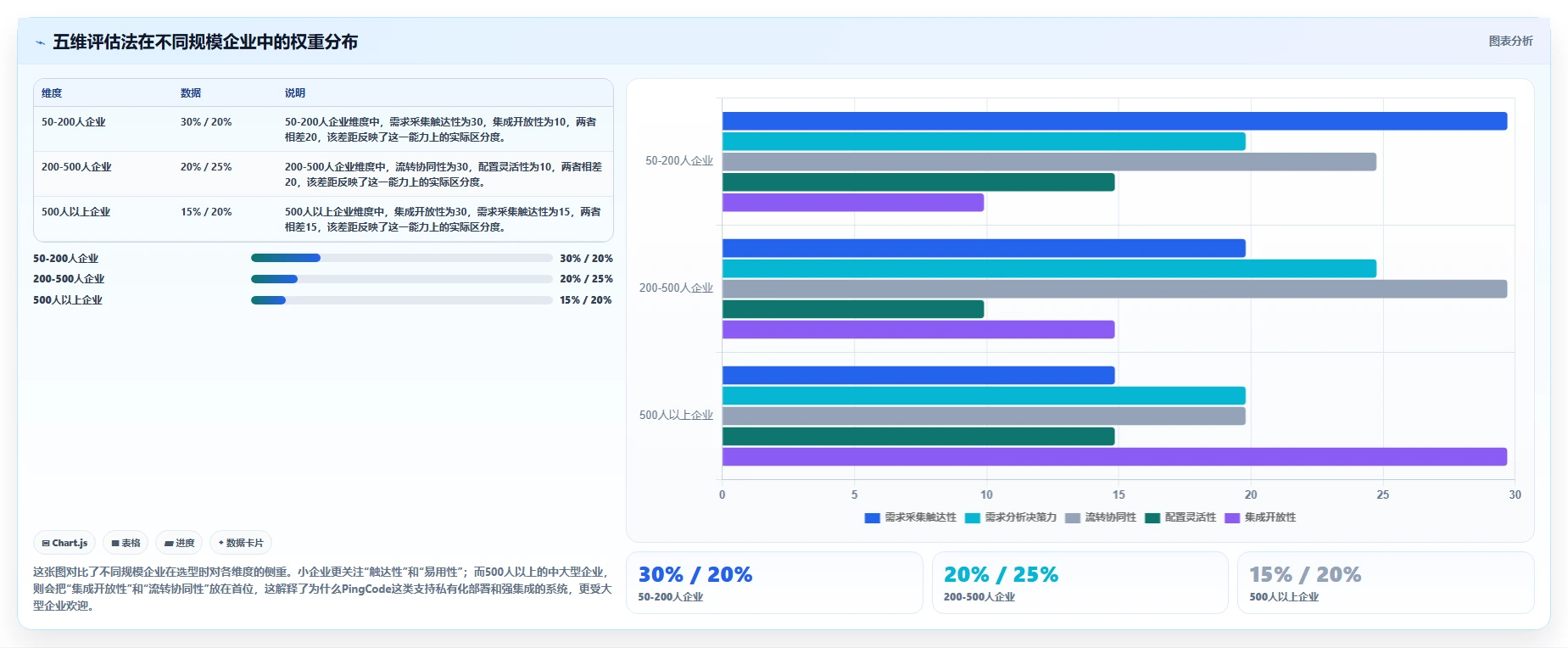
Task: Click the 50-200人企业 chart axis label
Action: pyautogui.click(x=679, y=161)
